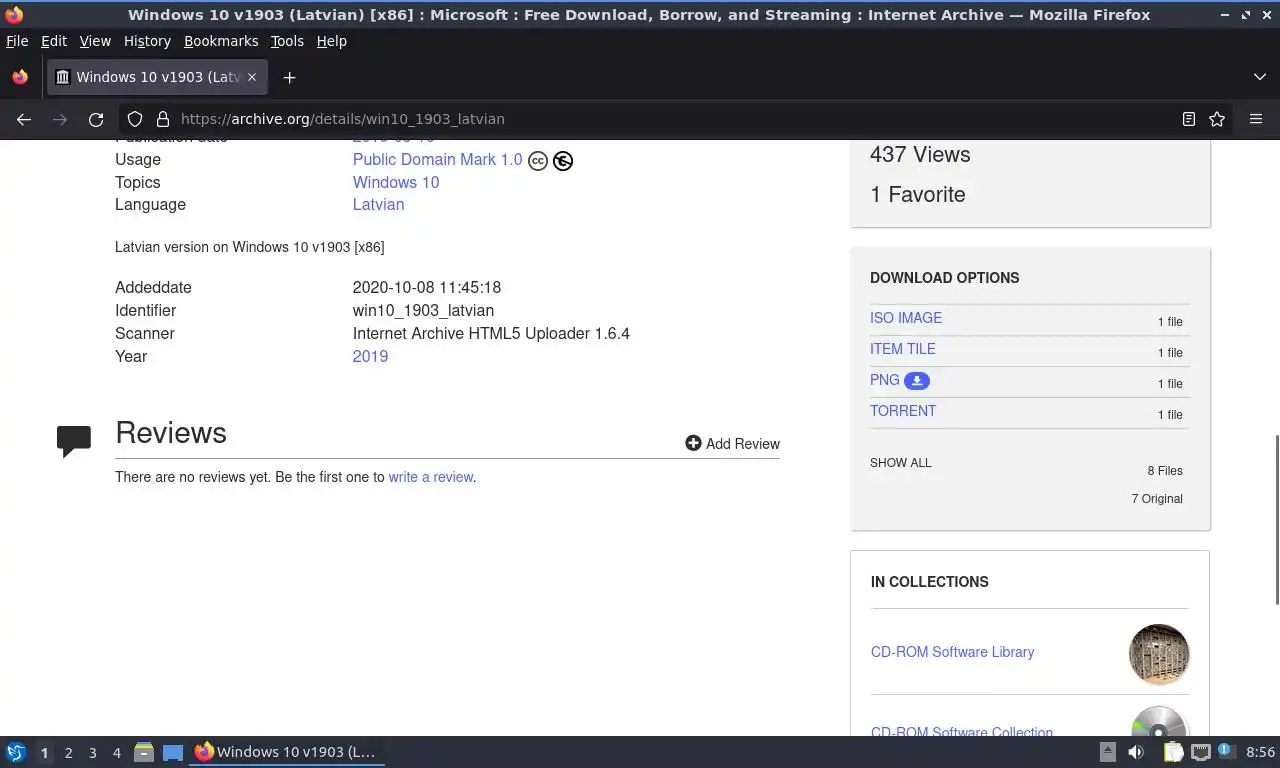Viewport: 1280px width, 768px height.
Task: List all tabs with the chevron
Action: click(1259, 77)
